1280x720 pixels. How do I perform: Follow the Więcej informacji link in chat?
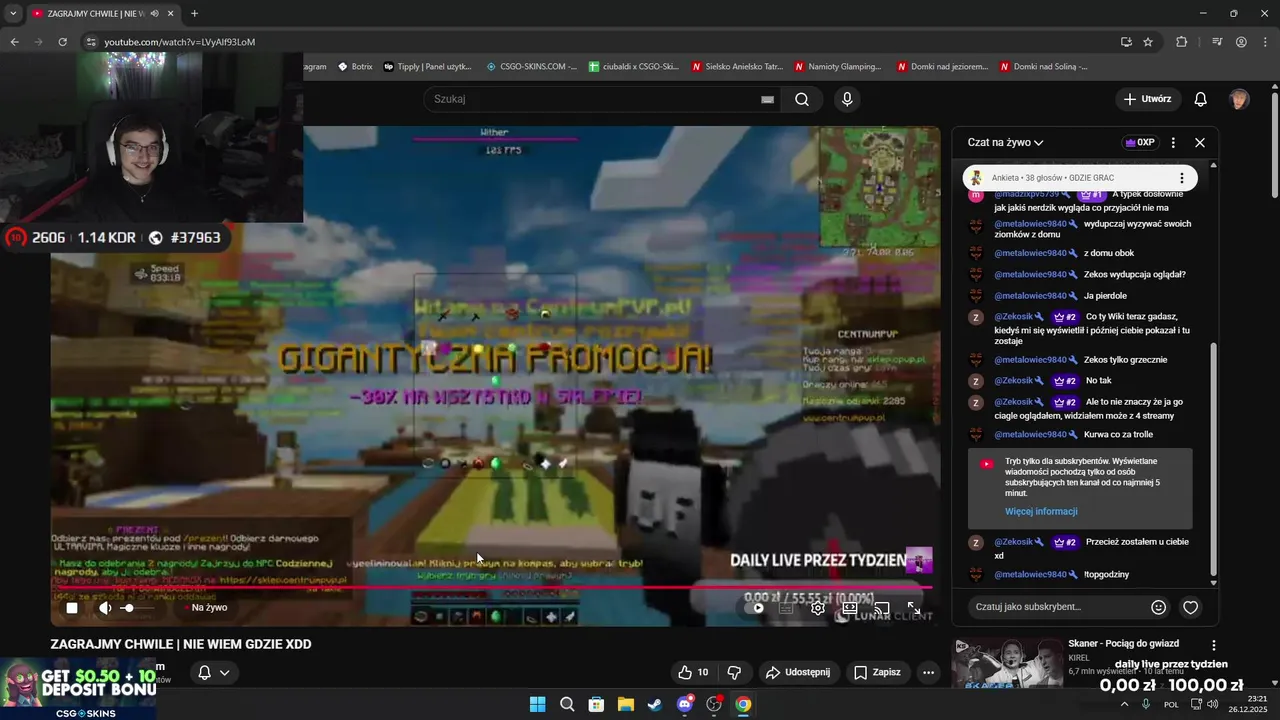(1041, 511)
